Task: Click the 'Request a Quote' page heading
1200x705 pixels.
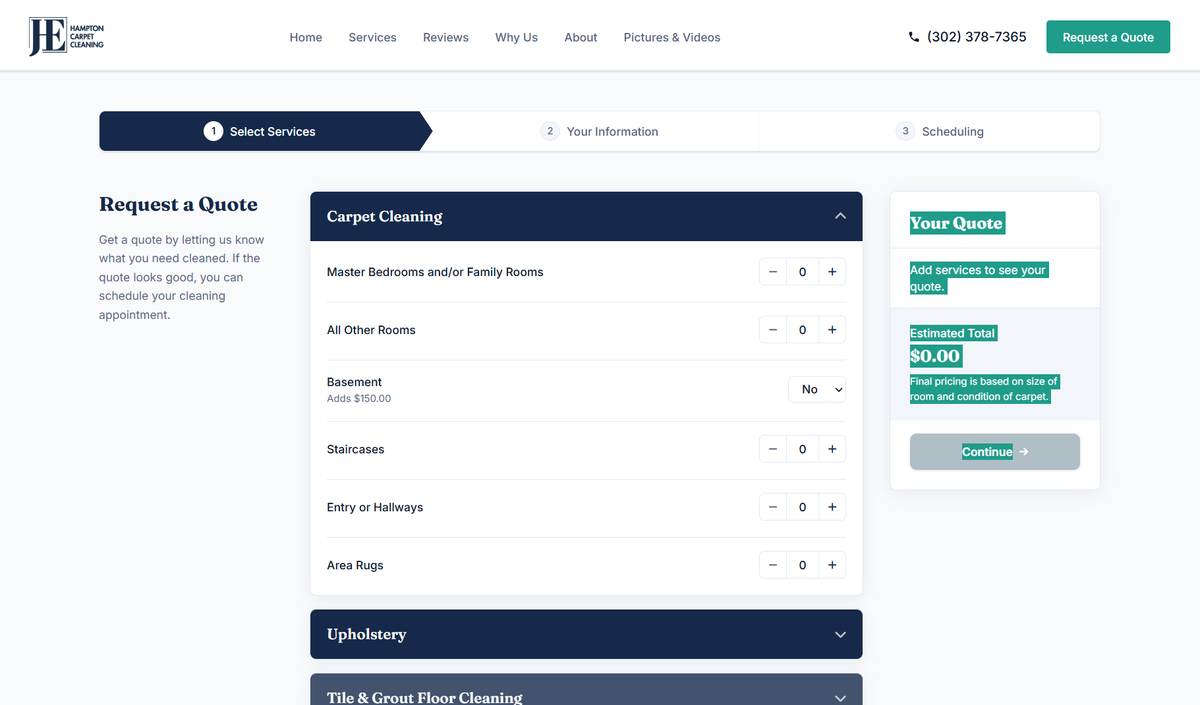Action: pos(178,204)
